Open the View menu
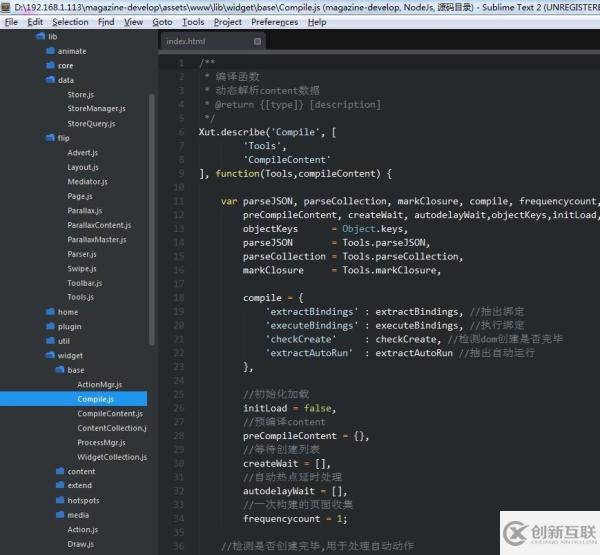The width and height of the screenshot is (600, 555). (133, 22)
